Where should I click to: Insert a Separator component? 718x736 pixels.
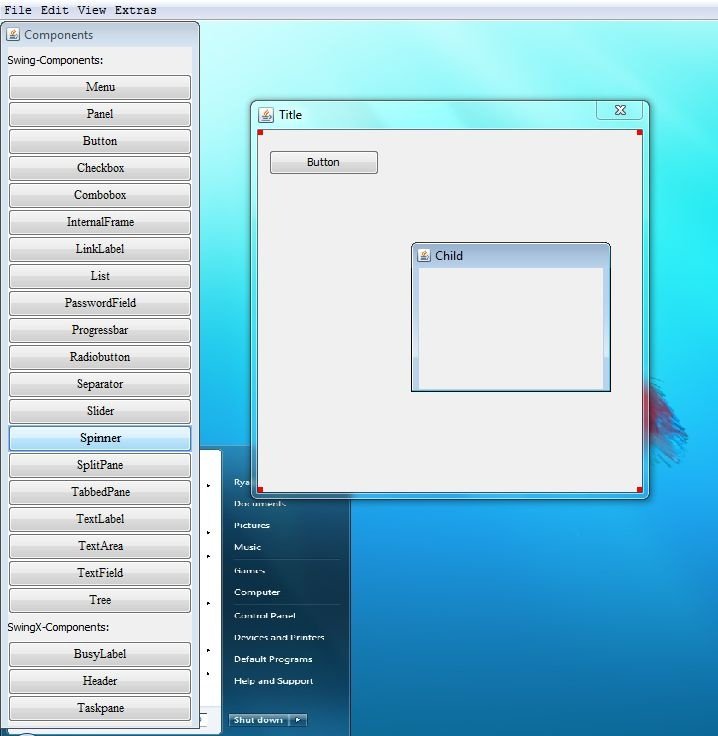point(100,384)
